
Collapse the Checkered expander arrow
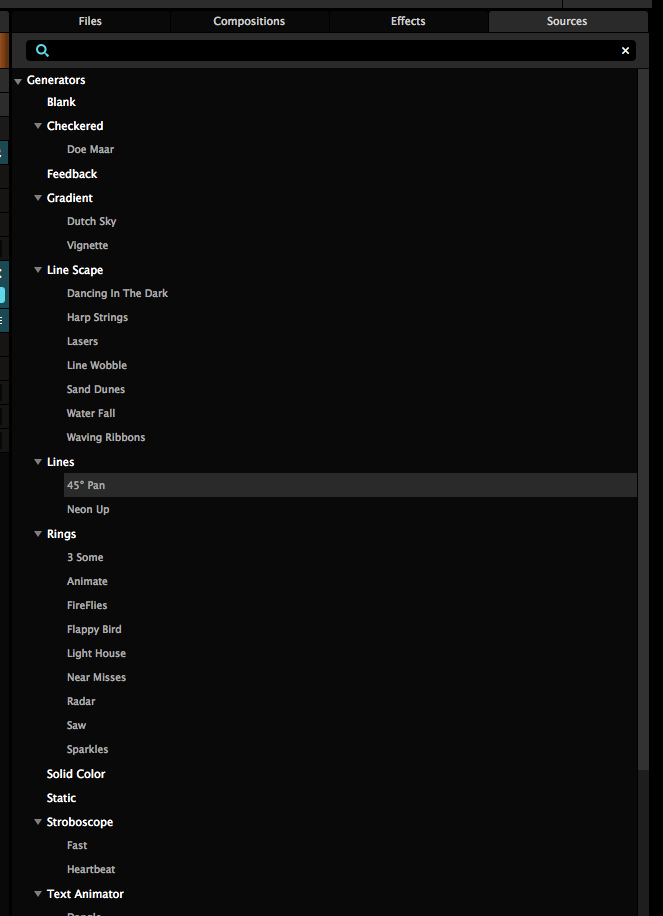pos(38,126)
